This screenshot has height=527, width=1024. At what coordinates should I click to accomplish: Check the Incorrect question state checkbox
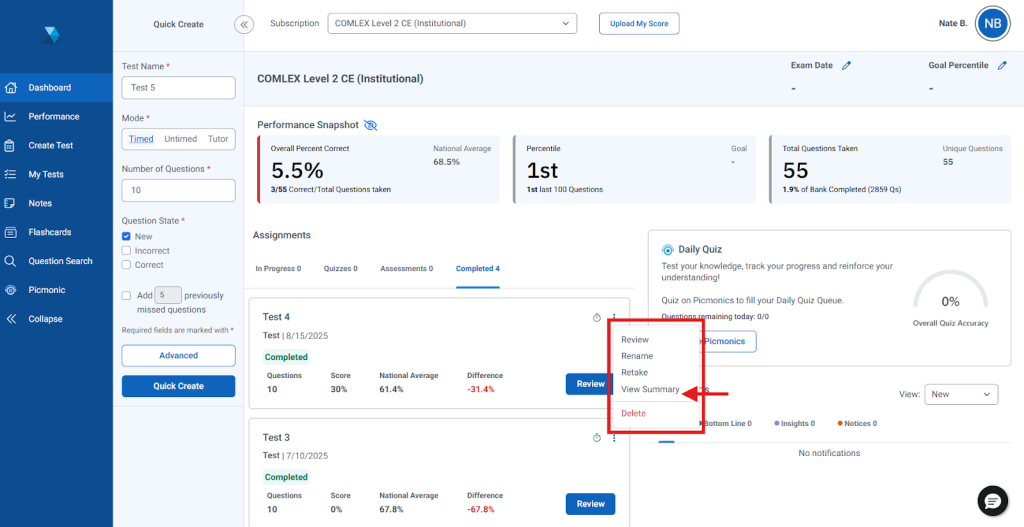pos(127,251)
